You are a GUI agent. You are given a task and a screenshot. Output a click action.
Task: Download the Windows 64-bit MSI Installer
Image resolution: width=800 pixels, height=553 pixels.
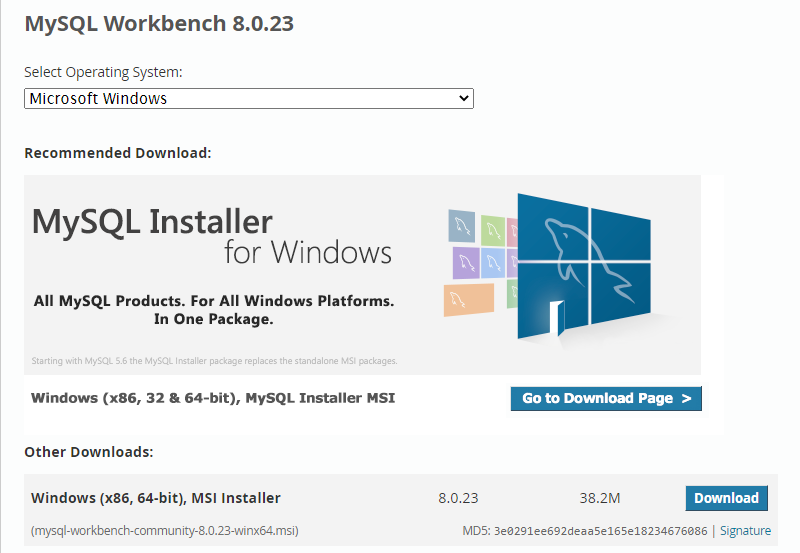727,498
